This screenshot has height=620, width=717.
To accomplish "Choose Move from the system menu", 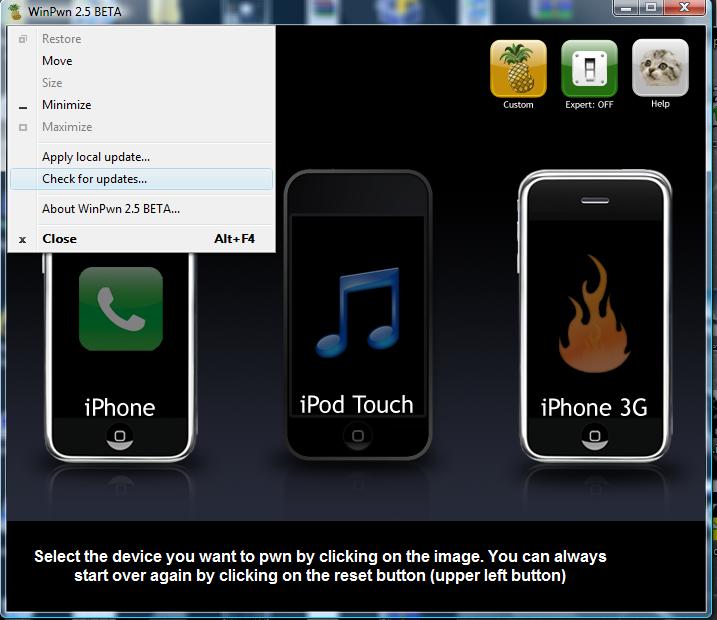I will (57, 61).
